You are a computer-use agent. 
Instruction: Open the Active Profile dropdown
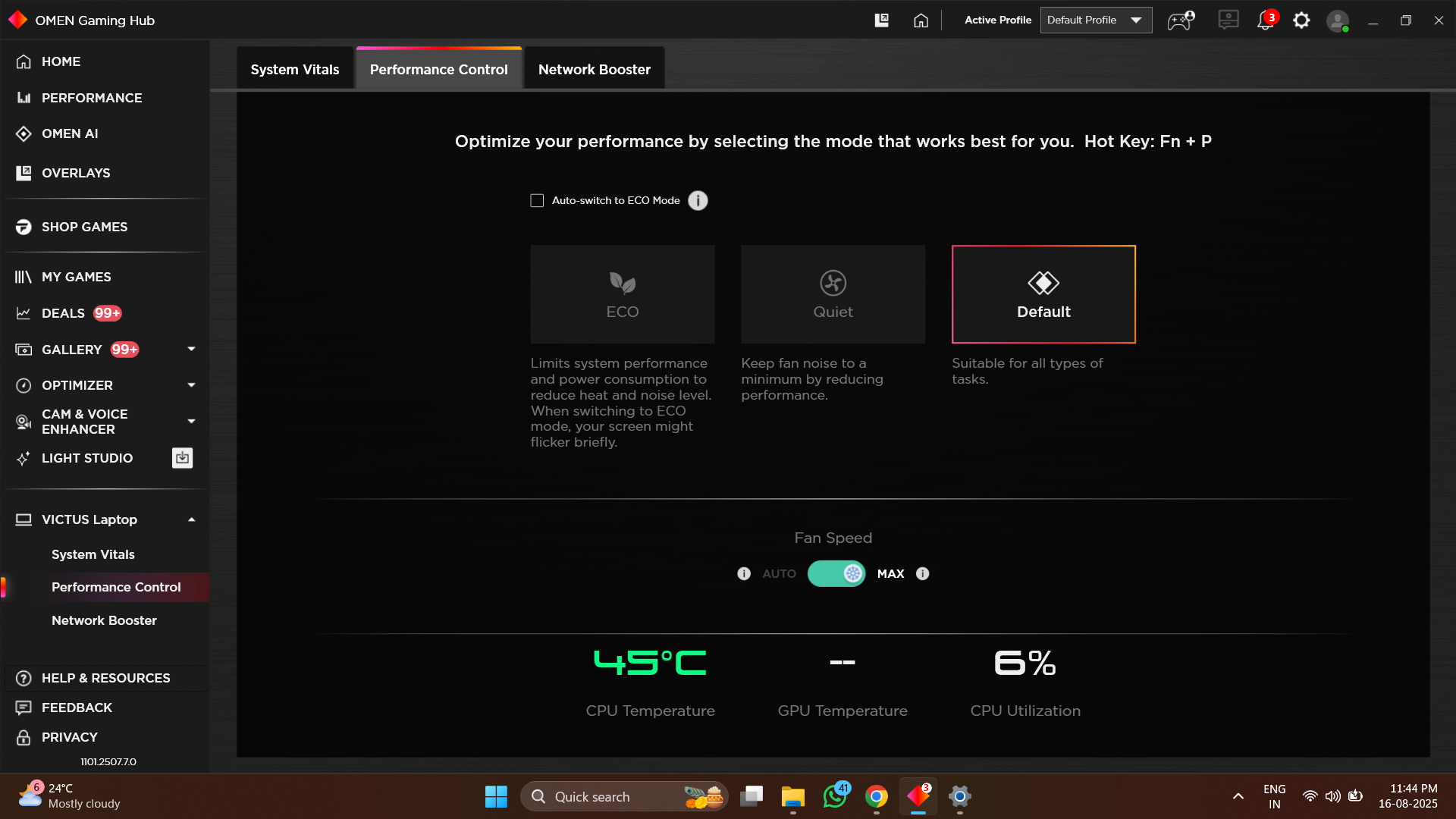click(1097, 20)
